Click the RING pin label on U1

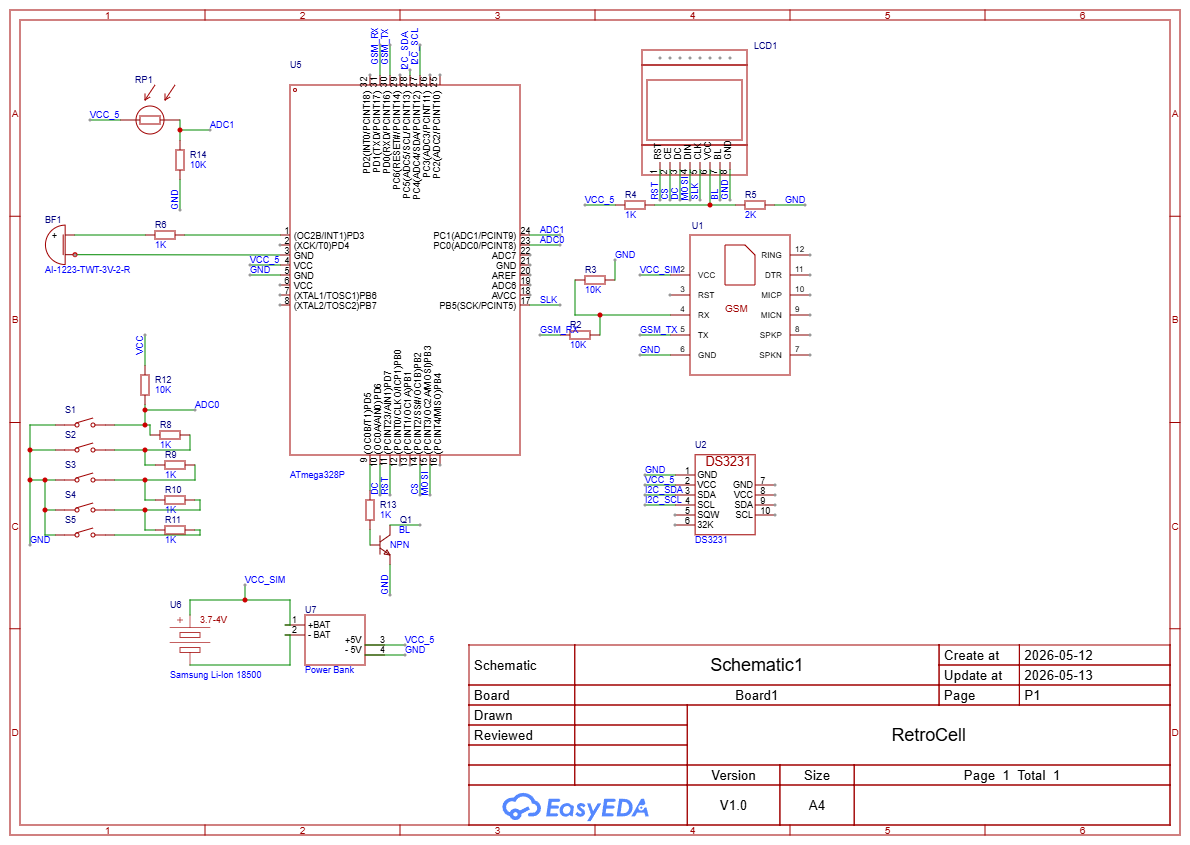pos(771,255)
